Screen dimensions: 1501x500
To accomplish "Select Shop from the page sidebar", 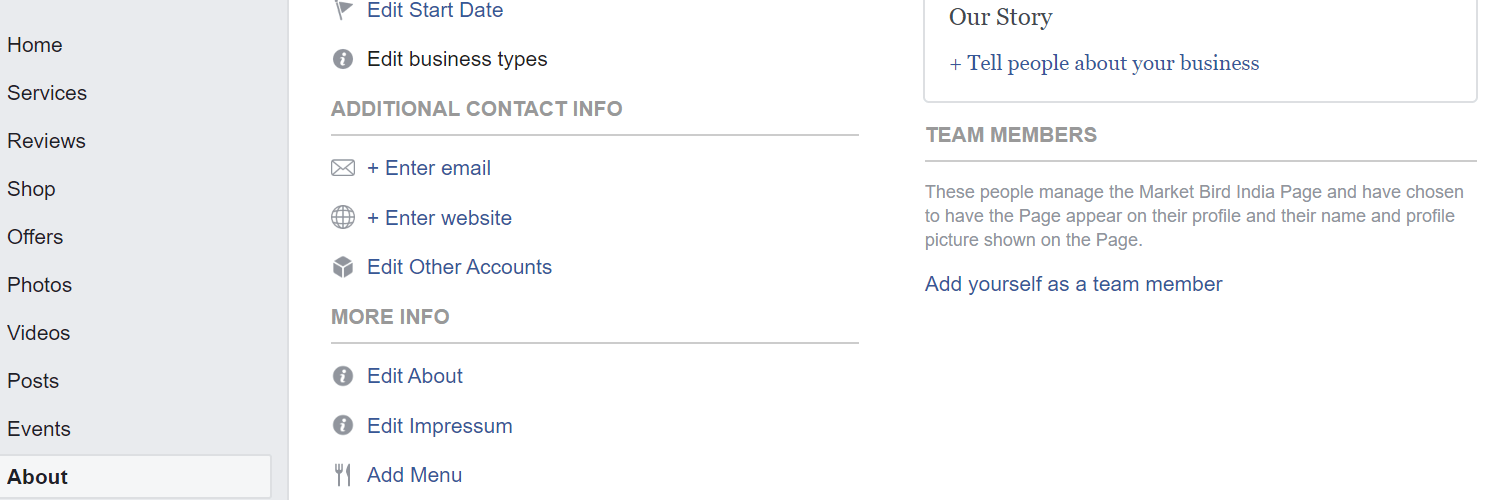I will pos(31,189).
